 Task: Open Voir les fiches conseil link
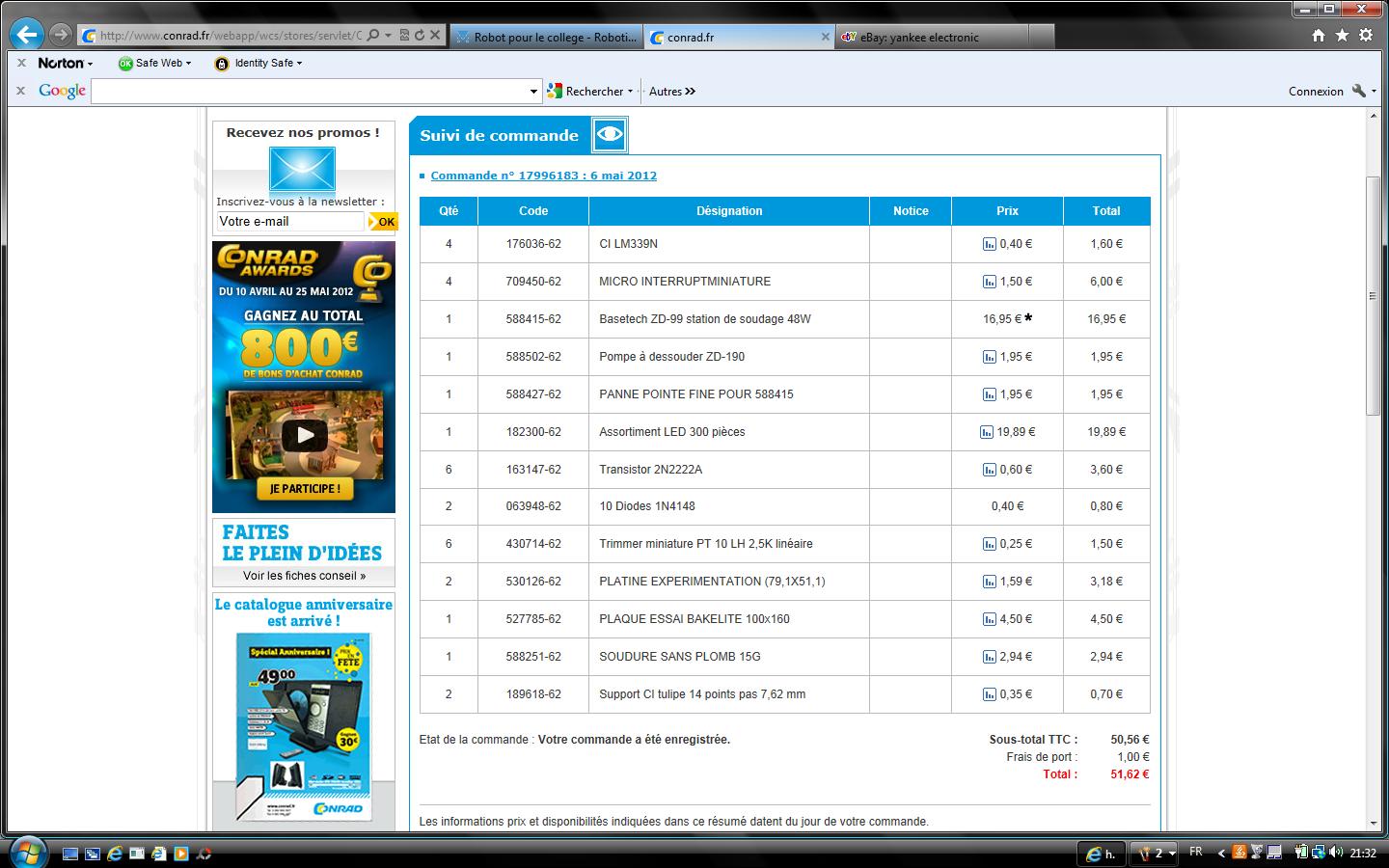point(304,576)
